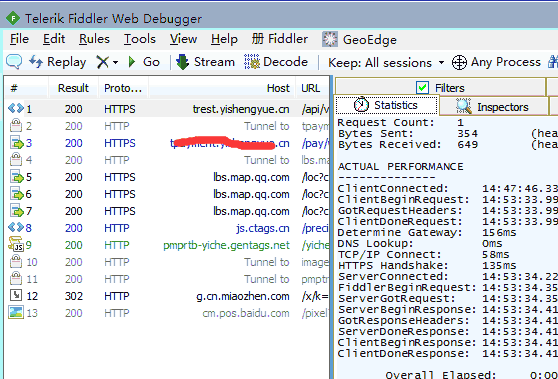This screenshot has height=379, width=558.
Task: Click lock icon of session 11
Action: click(16, 278)
